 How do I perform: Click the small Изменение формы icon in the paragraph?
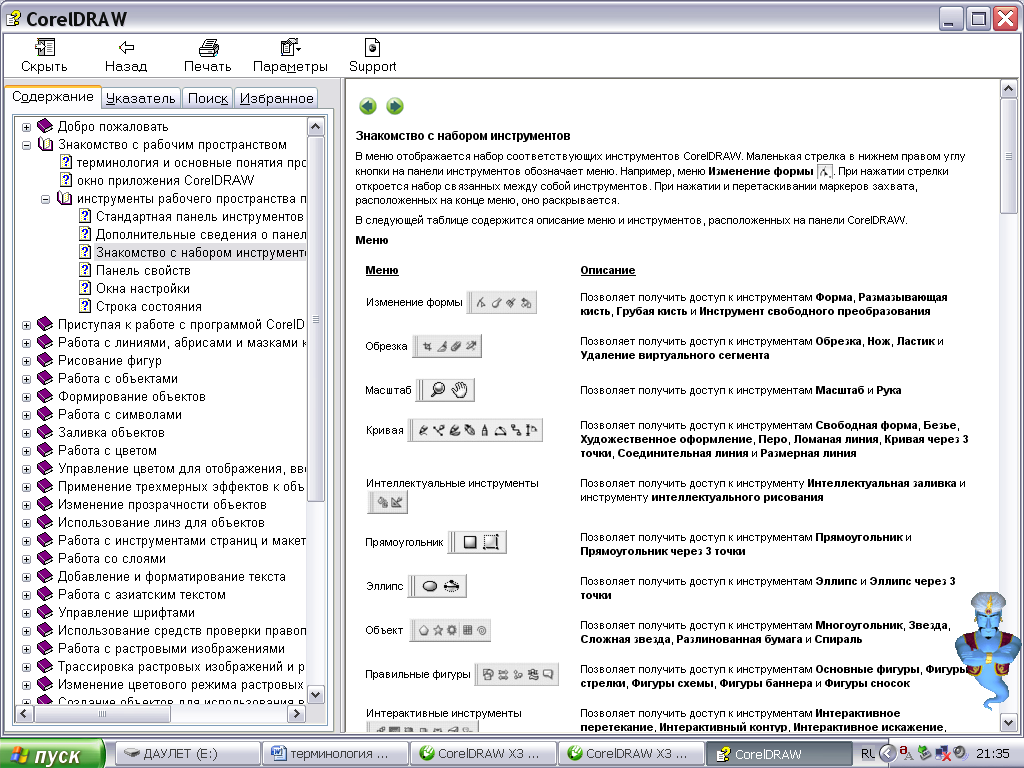click(x=825, y=172)
